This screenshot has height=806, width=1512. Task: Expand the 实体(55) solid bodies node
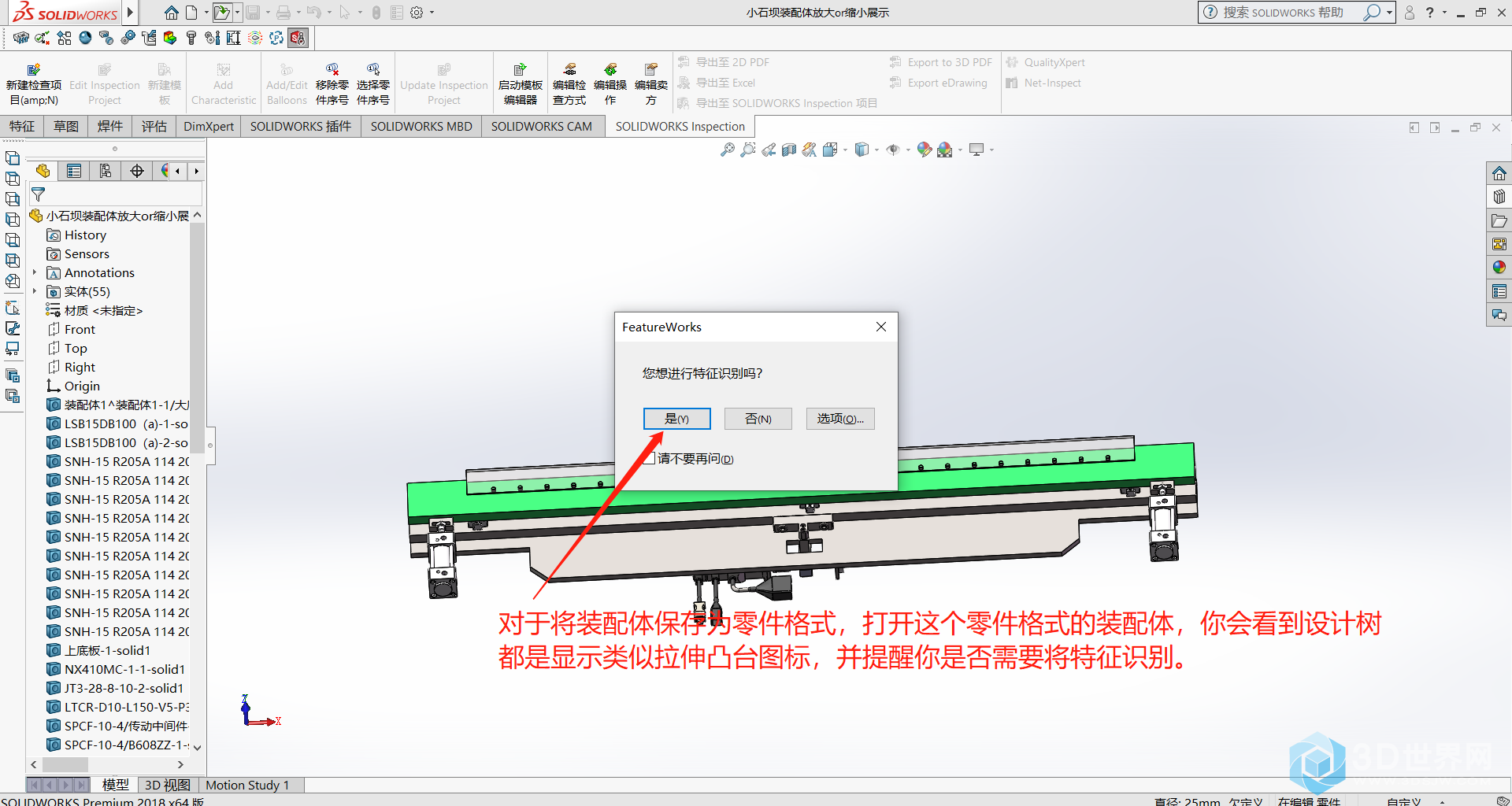(35, 291)
